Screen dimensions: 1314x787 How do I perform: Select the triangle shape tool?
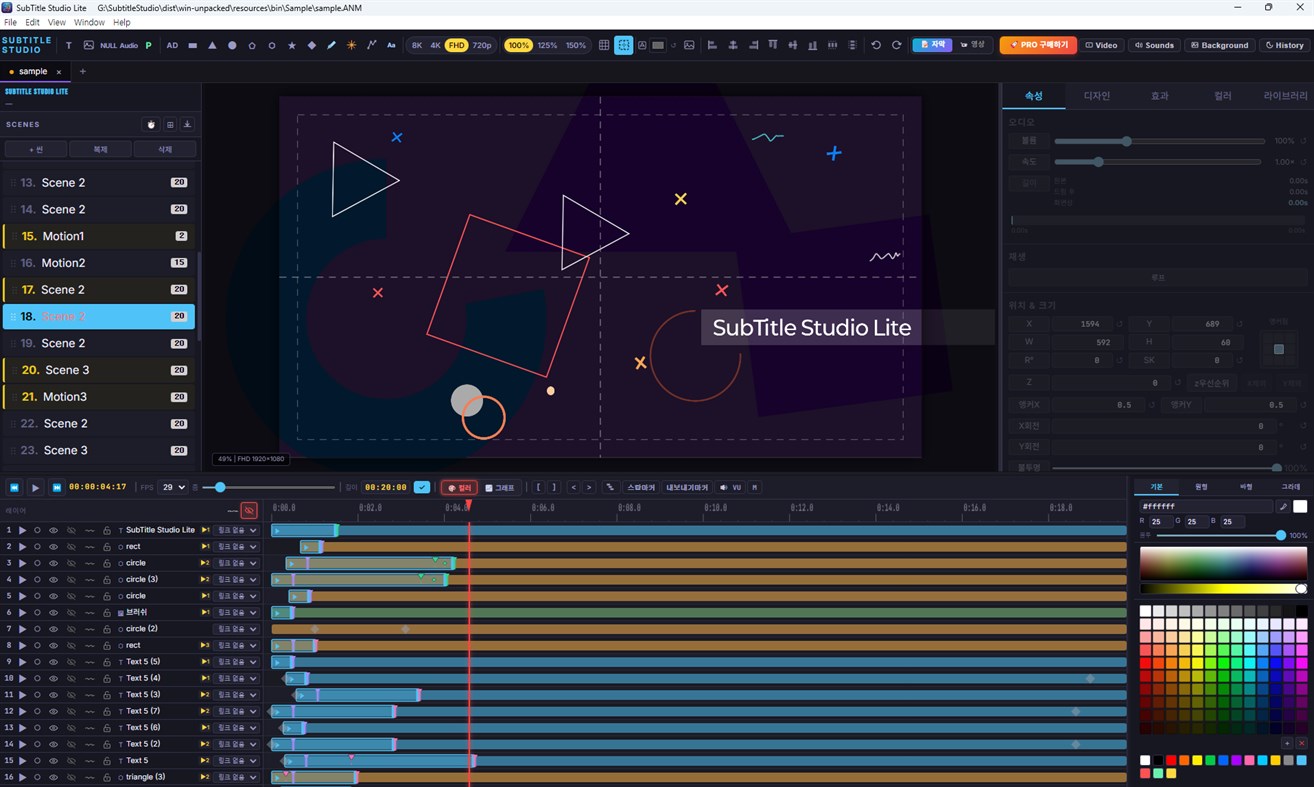coord(212,45)
